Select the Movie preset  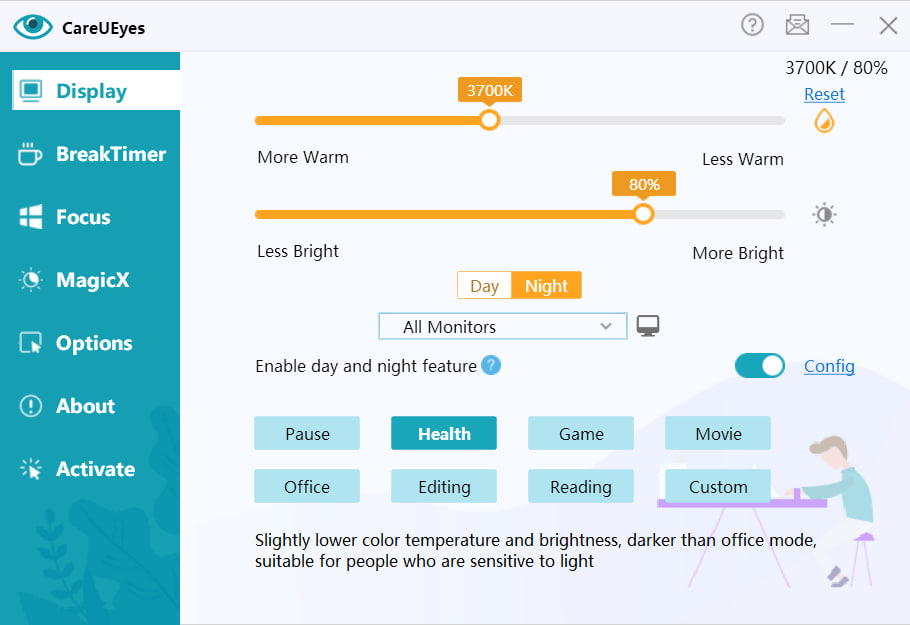point(718,433)
